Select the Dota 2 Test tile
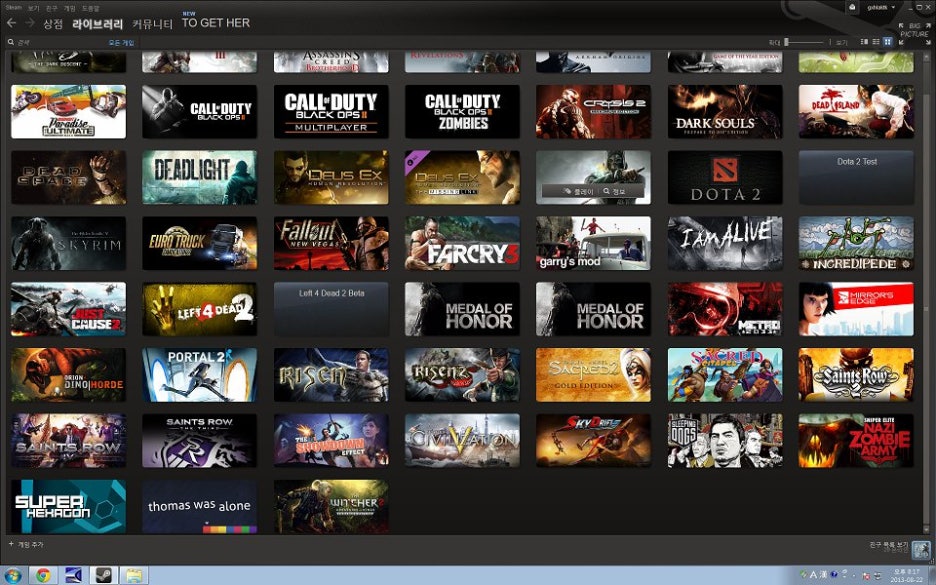 (856, 177)
